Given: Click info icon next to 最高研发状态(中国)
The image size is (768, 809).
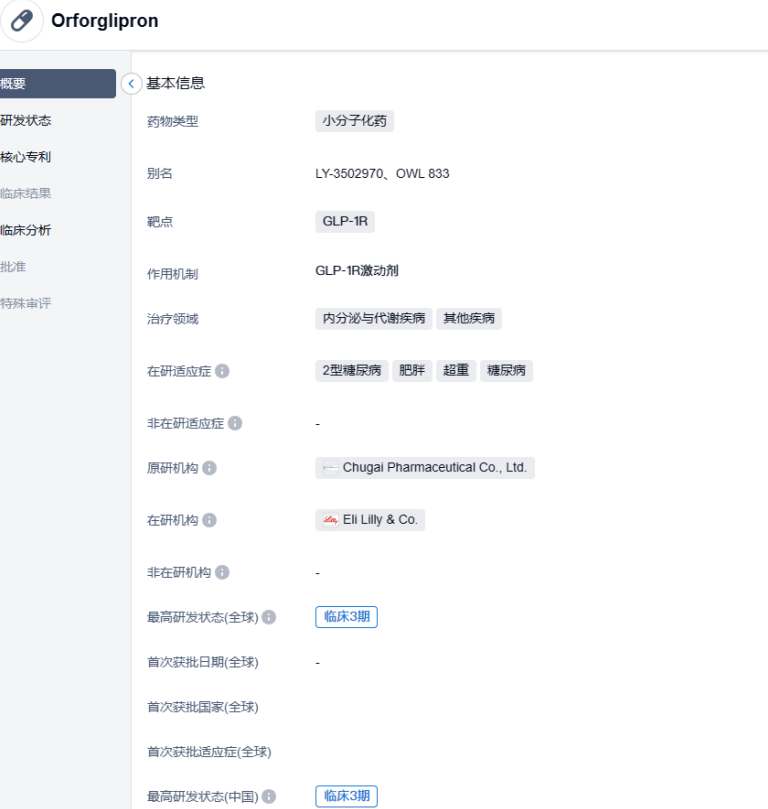Looking at the screenshot, I should coord(269,797).
